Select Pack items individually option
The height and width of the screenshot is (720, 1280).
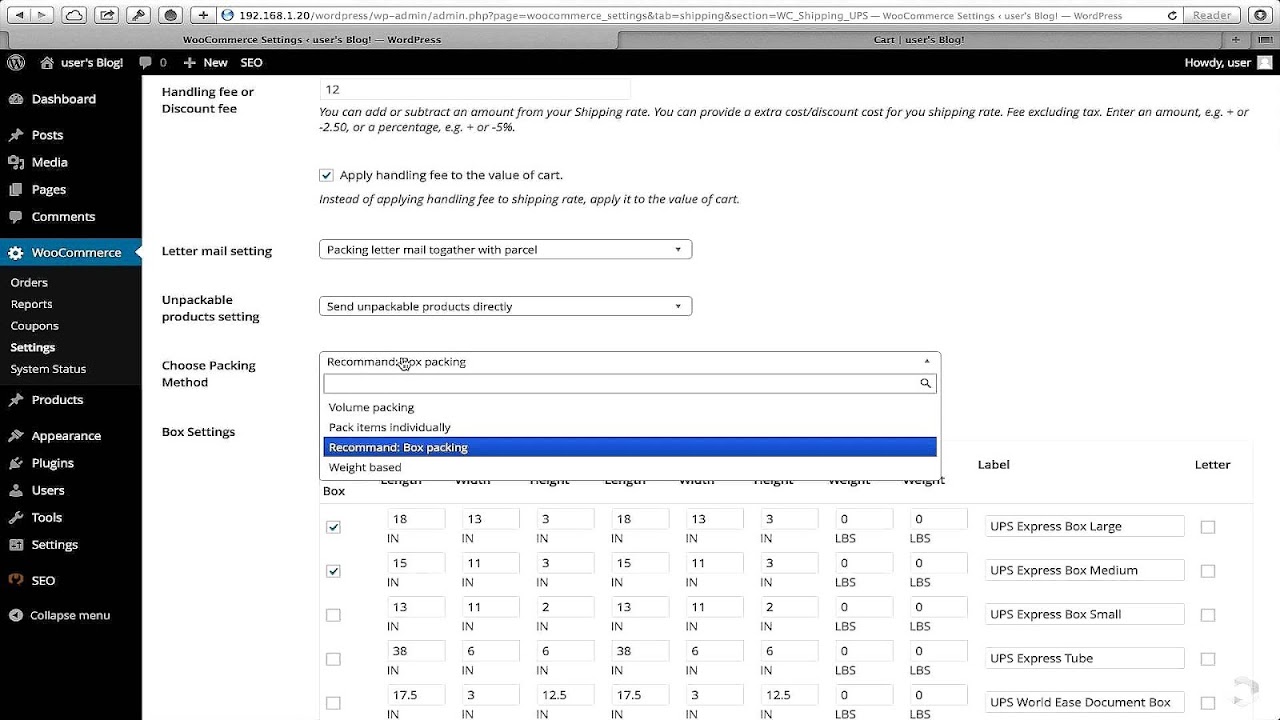pyautogui.click(x=630, y=427)
